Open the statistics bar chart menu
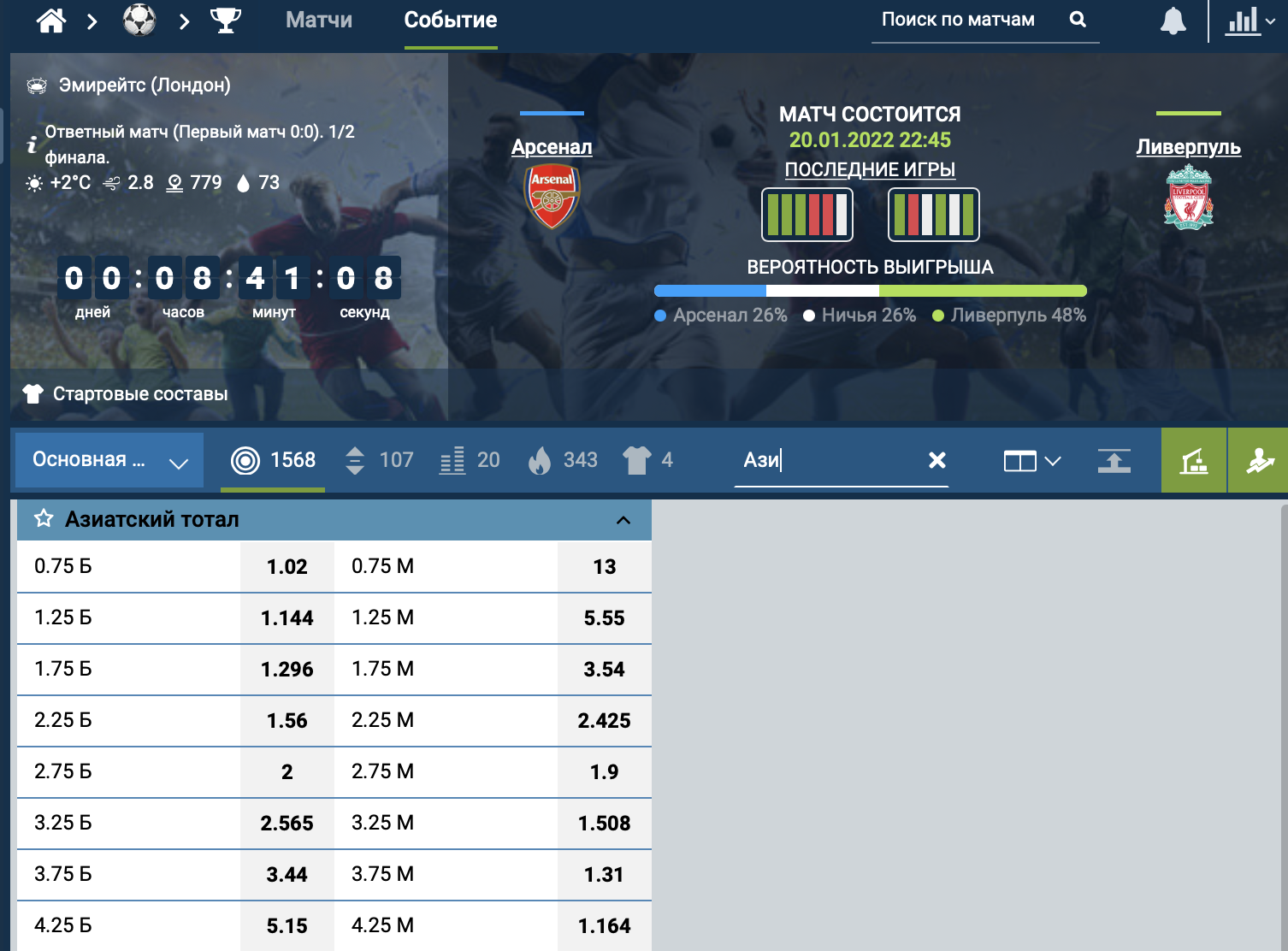The width and height of the screenshot is (1288, 951). (x=1250, y=21)
